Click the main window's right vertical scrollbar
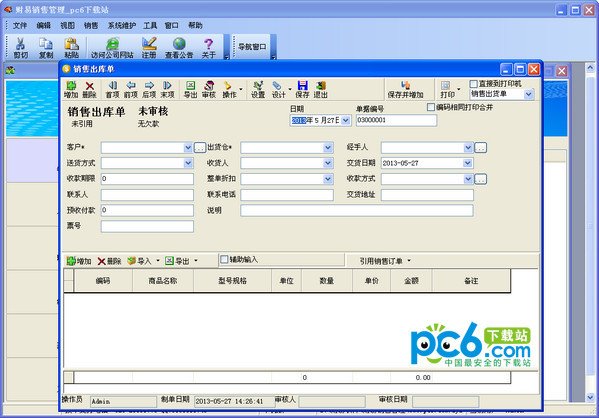The height and width of the screenshot is (418, 599). (590, 233)
